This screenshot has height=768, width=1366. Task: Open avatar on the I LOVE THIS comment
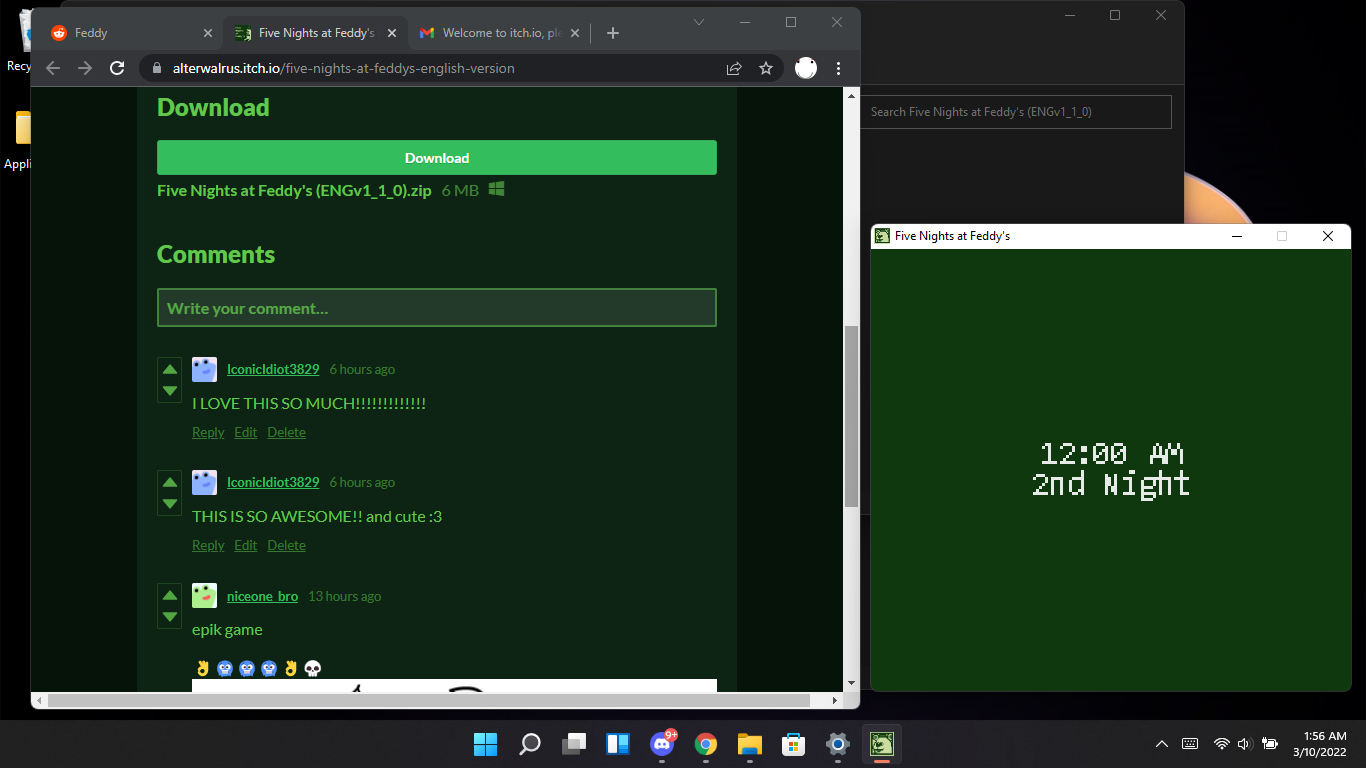[204, 370]
